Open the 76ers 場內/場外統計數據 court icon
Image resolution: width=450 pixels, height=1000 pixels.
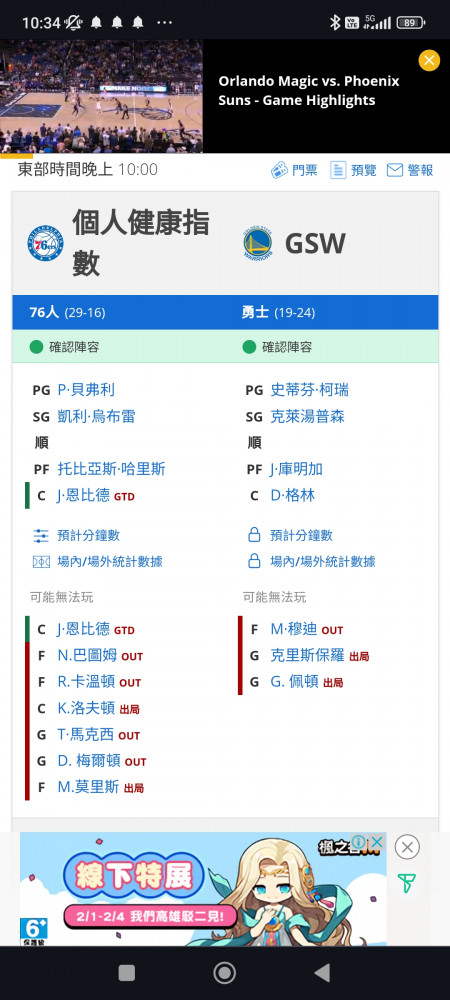click(x=41, y=562)
